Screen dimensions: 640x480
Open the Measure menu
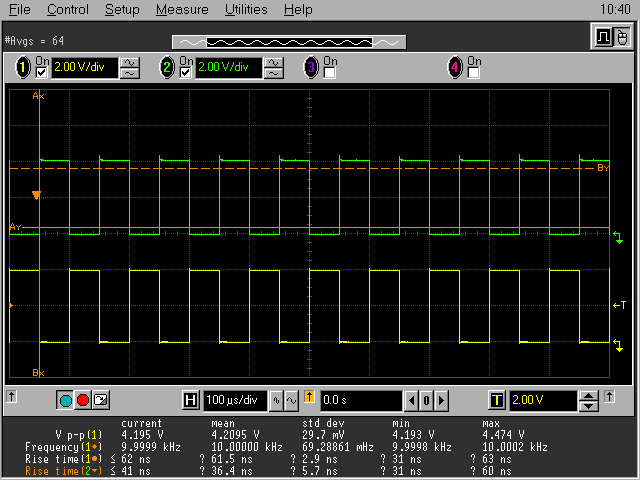182,9
